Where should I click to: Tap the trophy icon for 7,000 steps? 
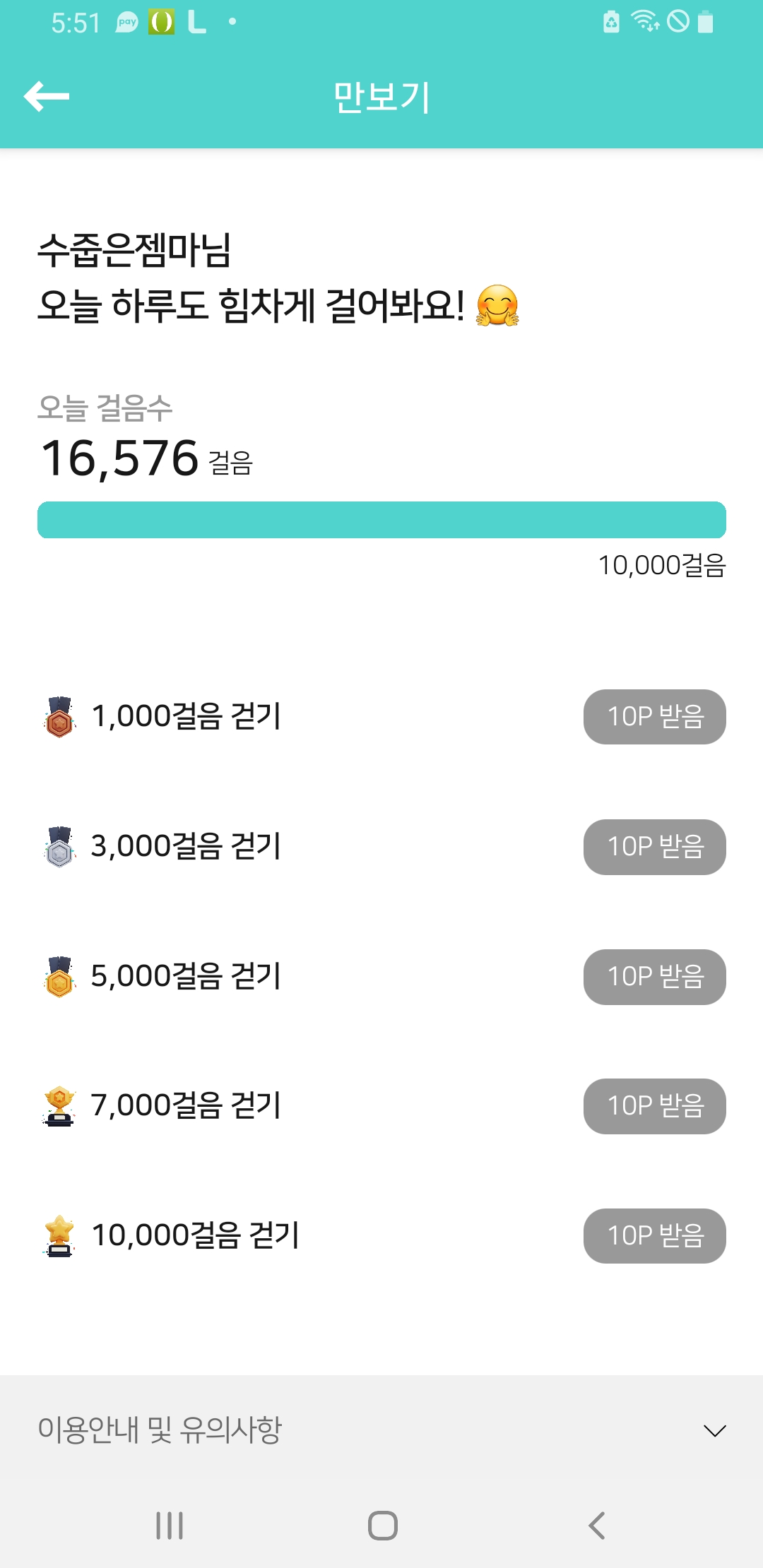(x=60, y=1106)
